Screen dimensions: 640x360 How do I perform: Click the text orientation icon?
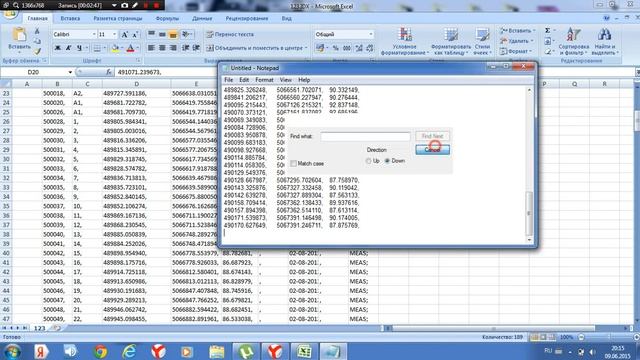(x=186, y=34)
